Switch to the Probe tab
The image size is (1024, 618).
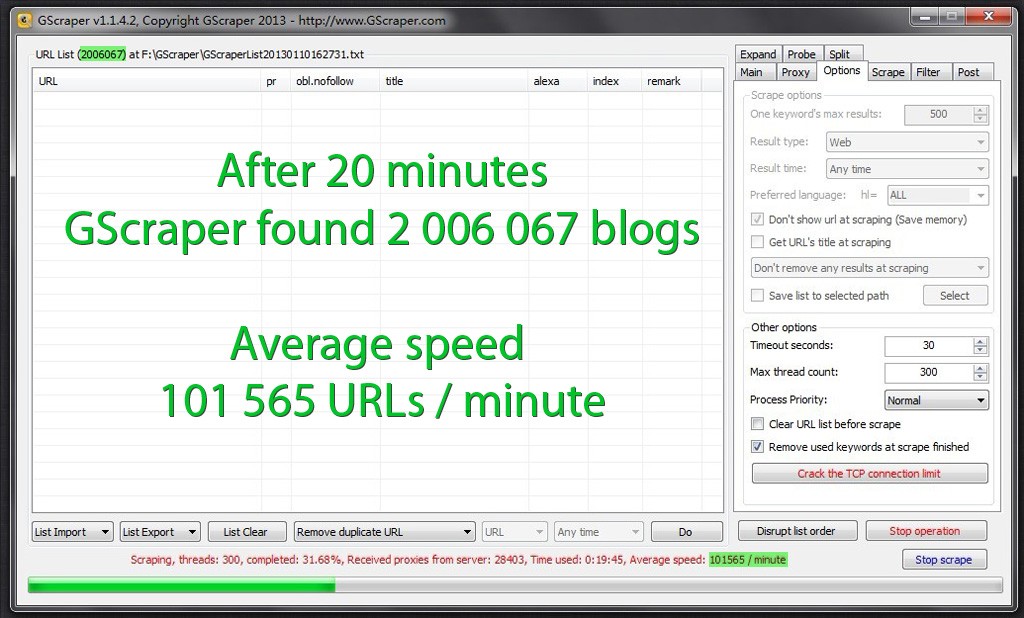(801, 54)
